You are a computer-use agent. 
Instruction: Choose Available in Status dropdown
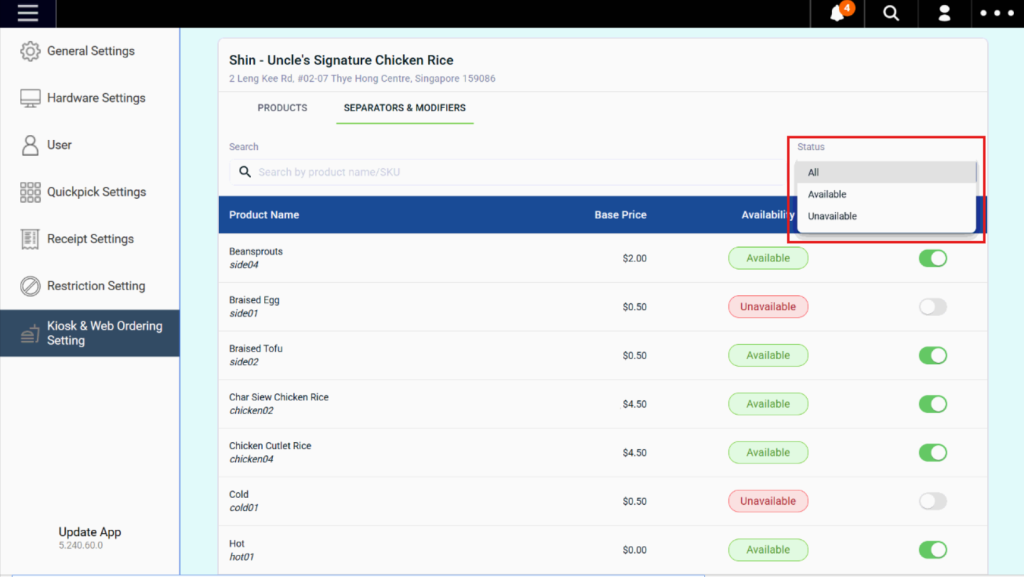click(x=886, y=195)
